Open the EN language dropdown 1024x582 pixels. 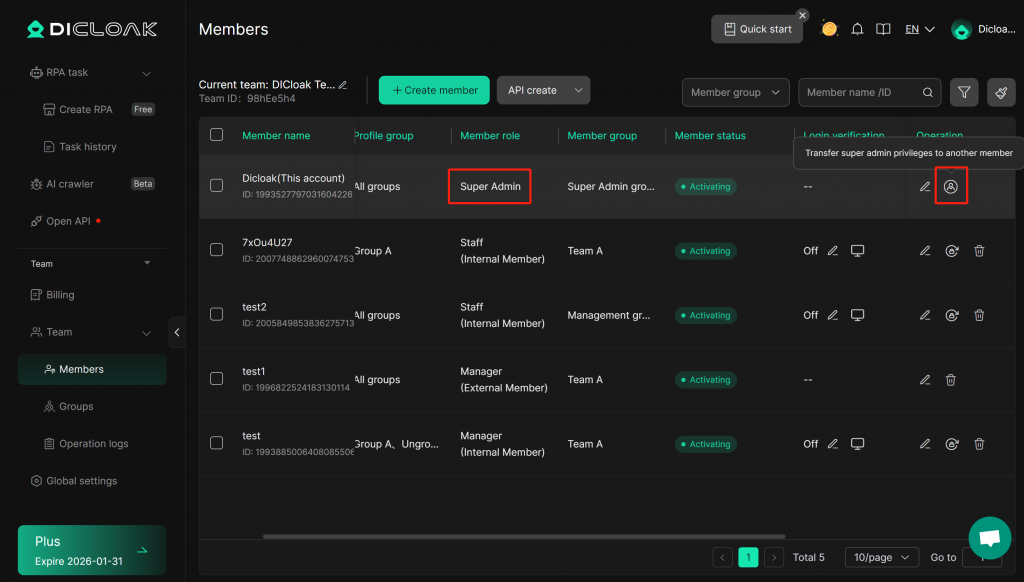(919, 29)
